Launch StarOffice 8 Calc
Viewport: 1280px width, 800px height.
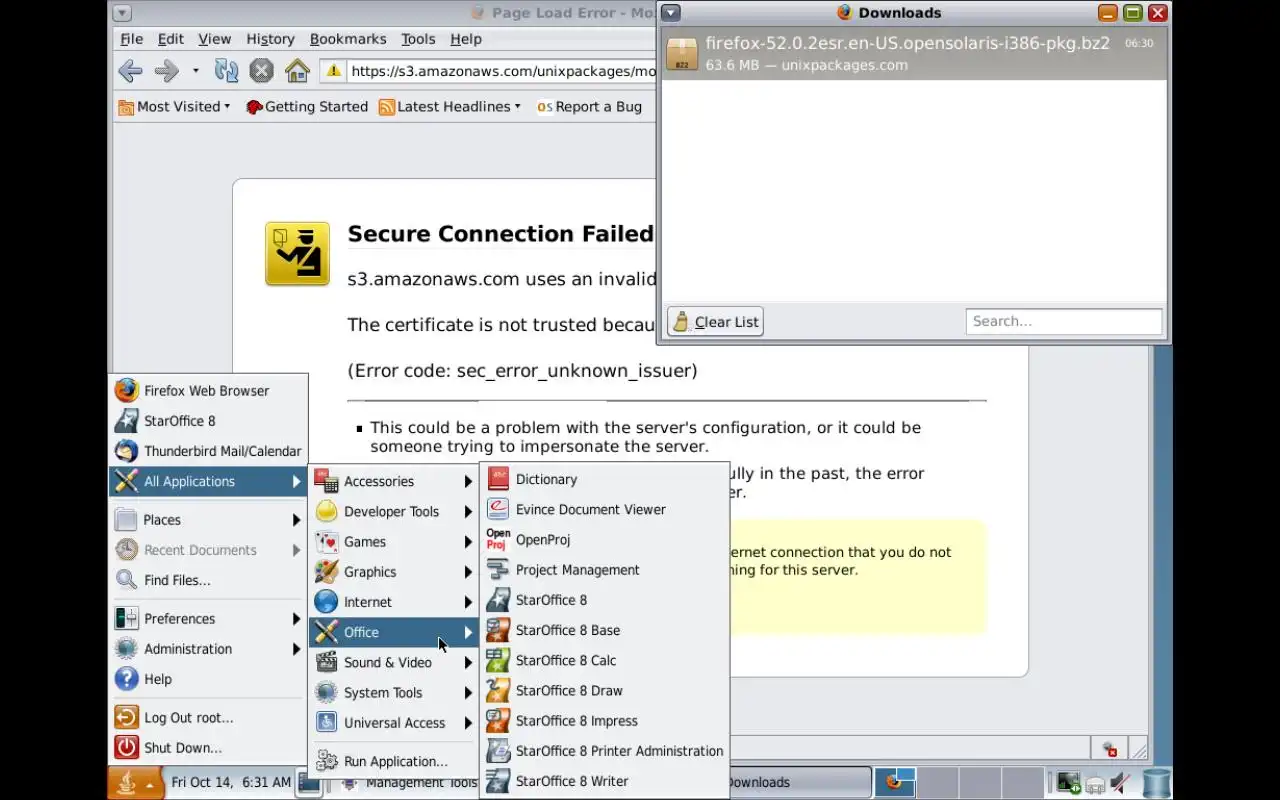605,660
